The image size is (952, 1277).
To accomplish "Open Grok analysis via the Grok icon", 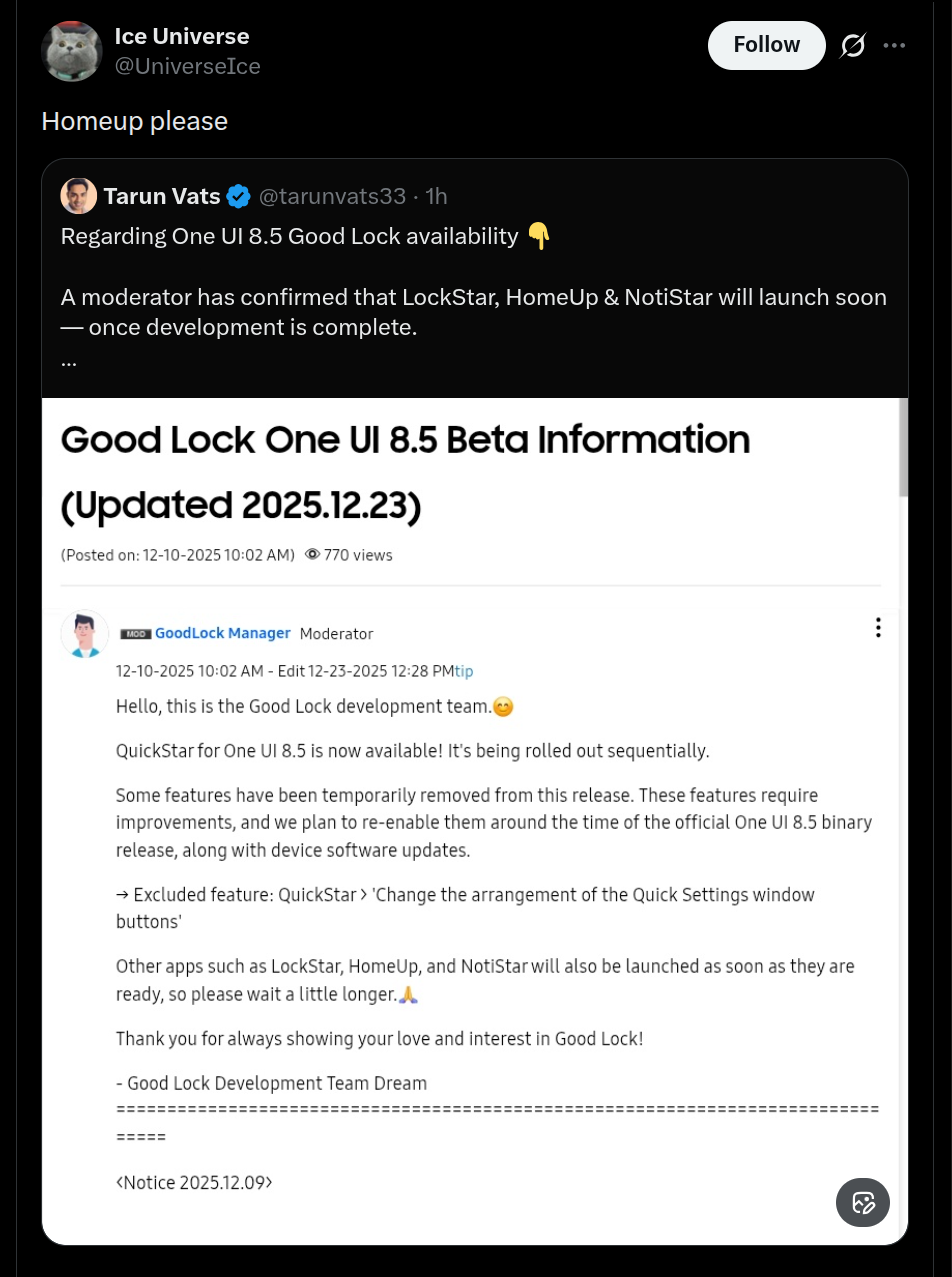I will [x=851, y=45].
